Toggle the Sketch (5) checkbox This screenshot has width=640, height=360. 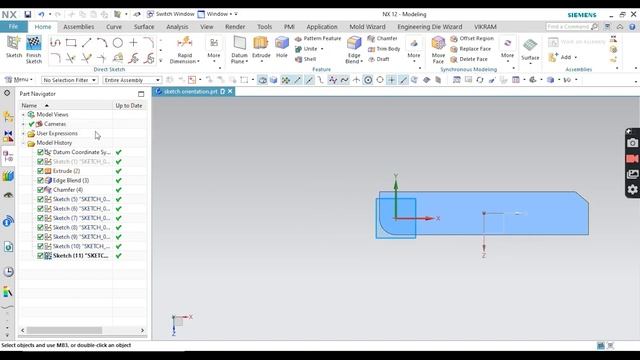pos(40,199)
